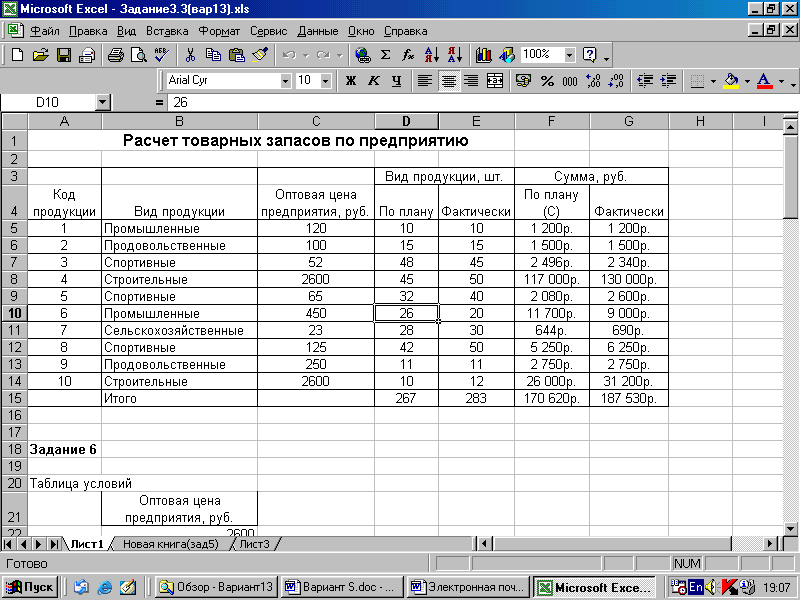The image size is (800, 600).
Task: Open Office Assistant help icon
Action: pyautogui.click(x=590, y=55)
